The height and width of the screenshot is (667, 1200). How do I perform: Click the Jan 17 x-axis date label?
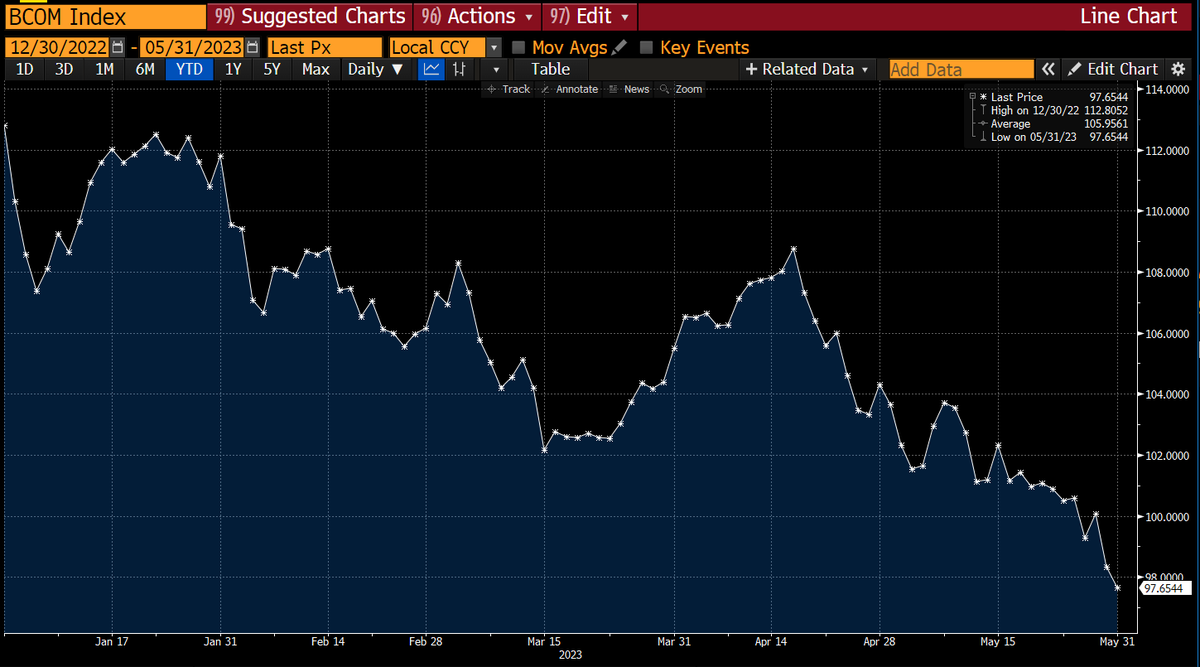(110, 641)
